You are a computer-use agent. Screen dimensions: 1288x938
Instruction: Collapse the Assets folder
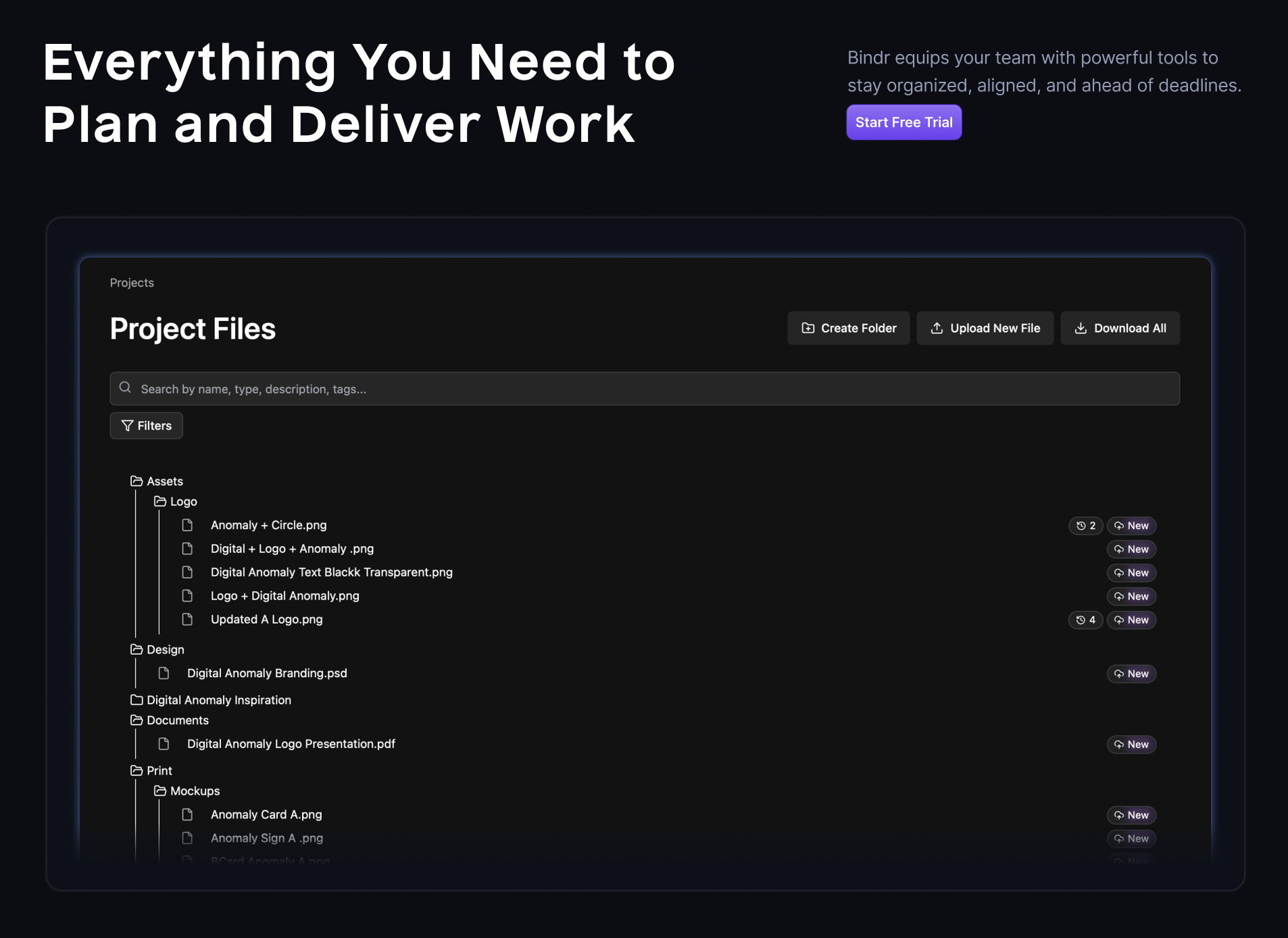[x=157, y=481]
